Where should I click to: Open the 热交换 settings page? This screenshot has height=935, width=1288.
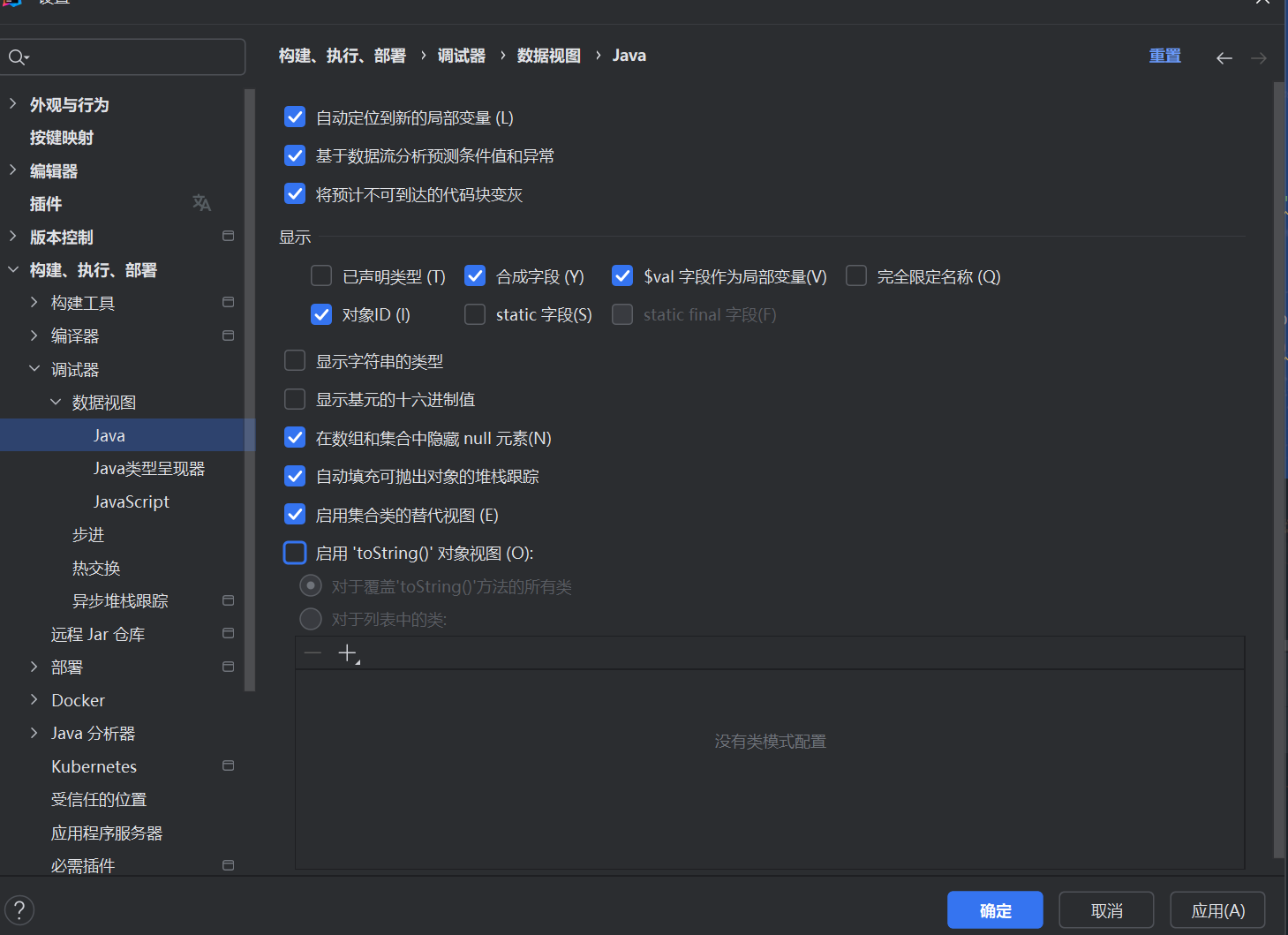coord(96,568)
